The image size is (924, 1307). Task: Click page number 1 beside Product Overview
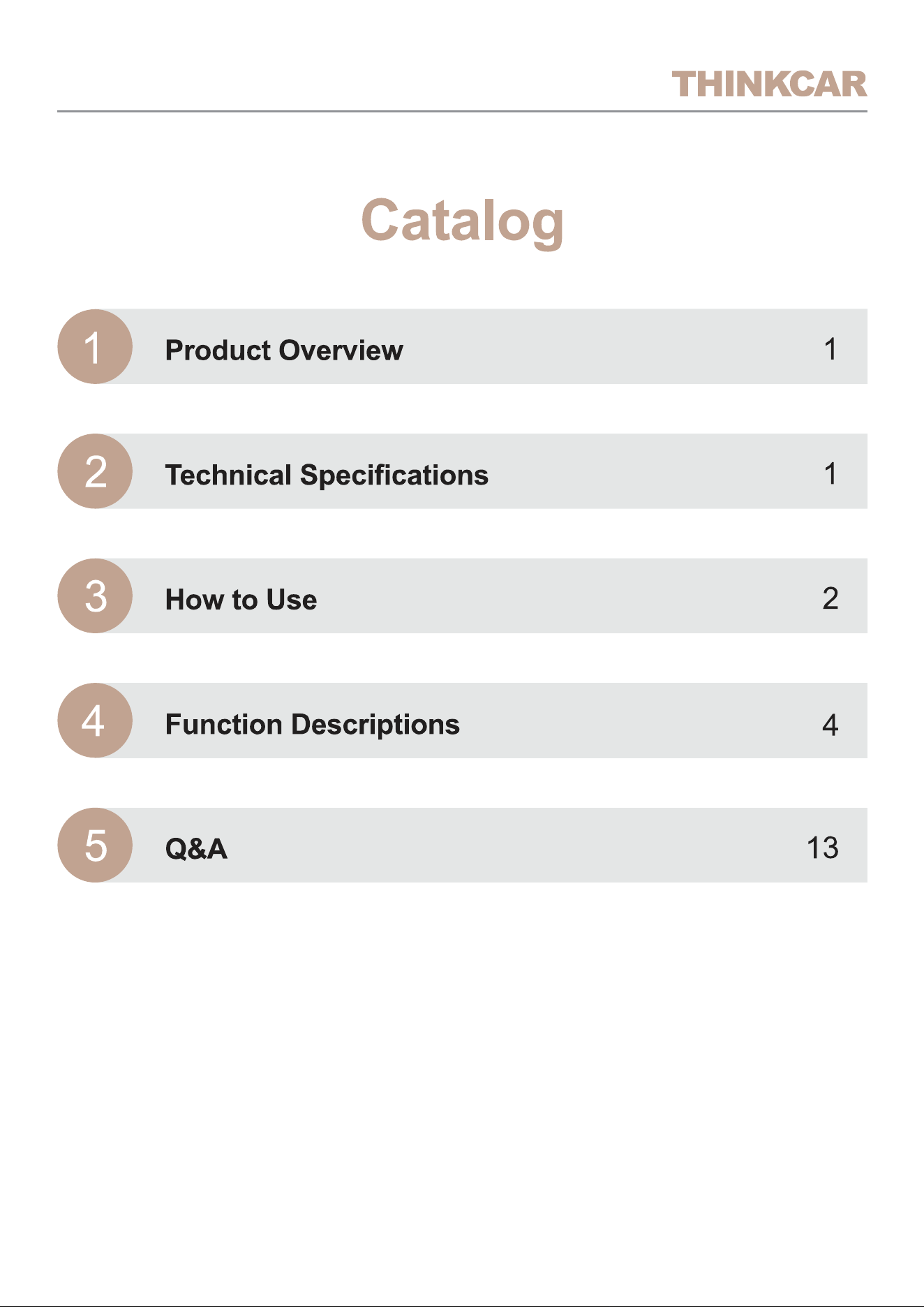pos(830,349)
